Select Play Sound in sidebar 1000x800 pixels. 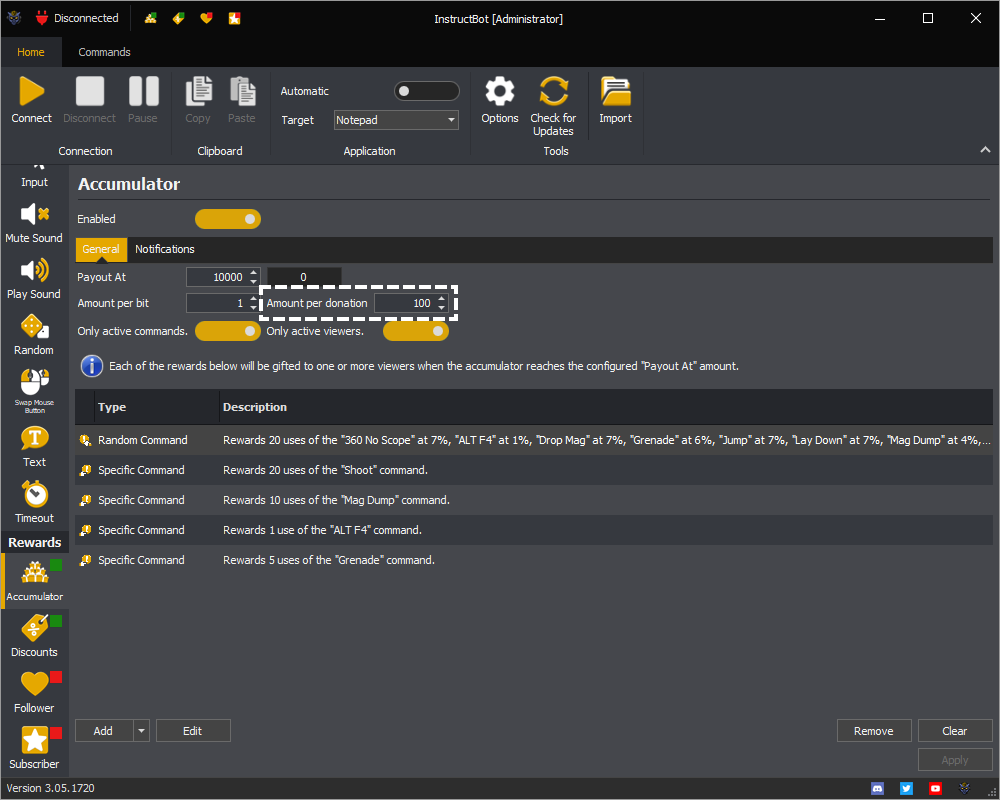pos(34,279)
